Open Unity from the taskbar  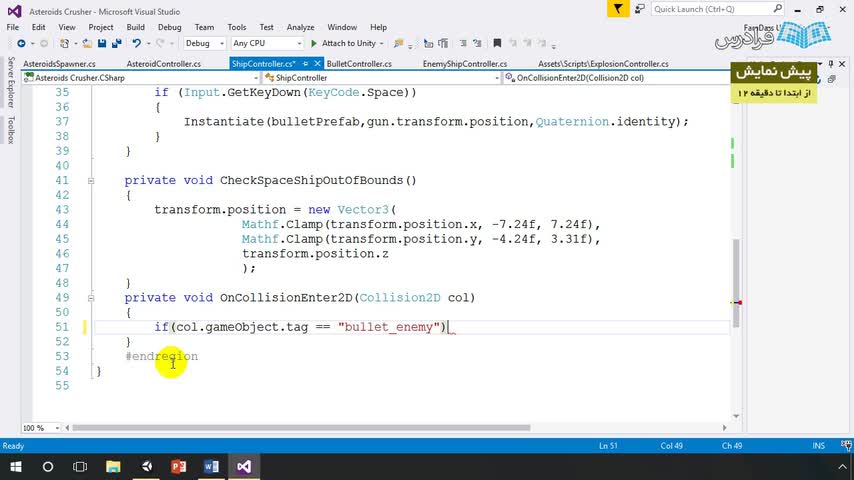147,467
